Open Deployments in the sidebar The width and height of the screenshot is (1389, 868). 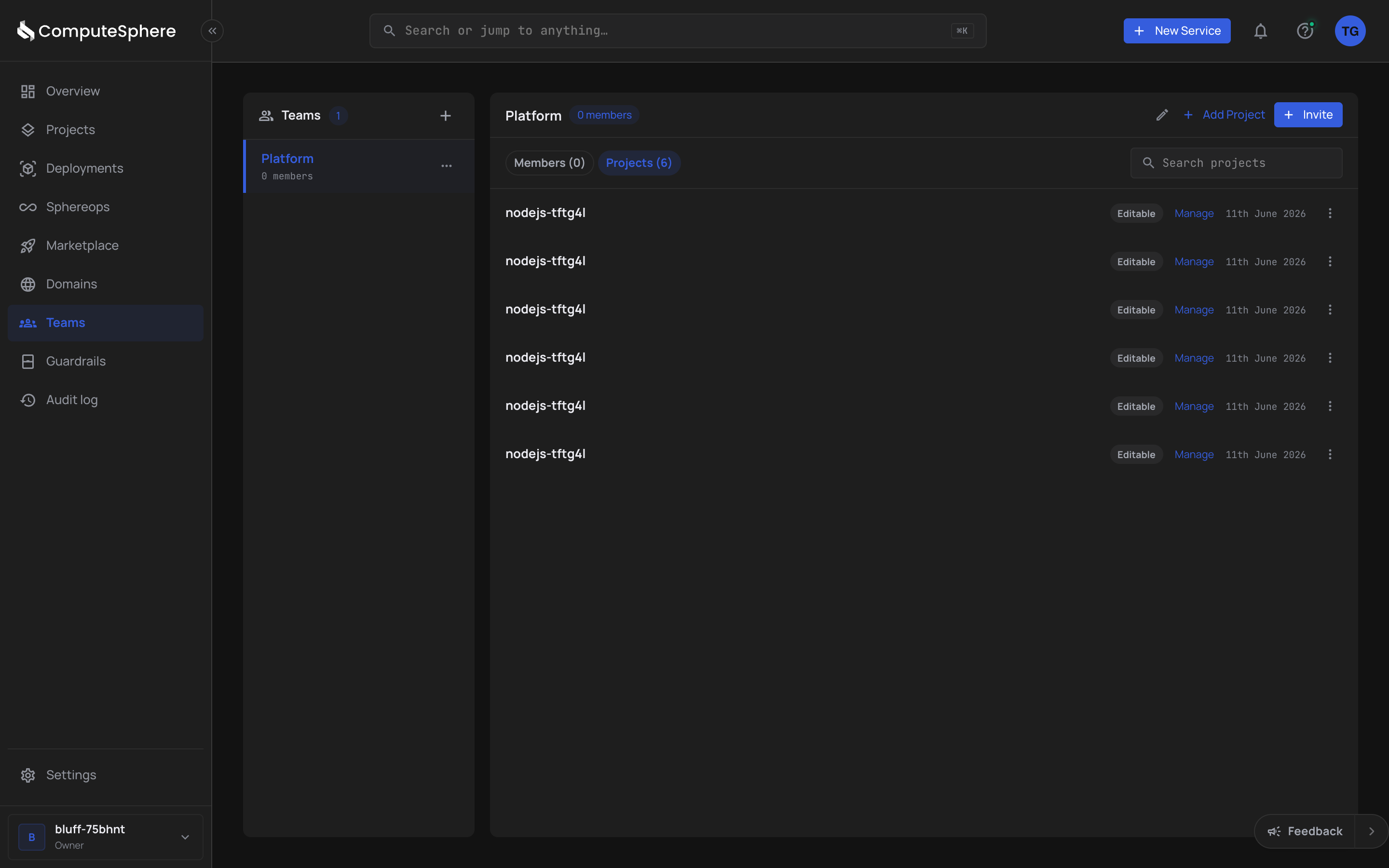tap(106, 168)
